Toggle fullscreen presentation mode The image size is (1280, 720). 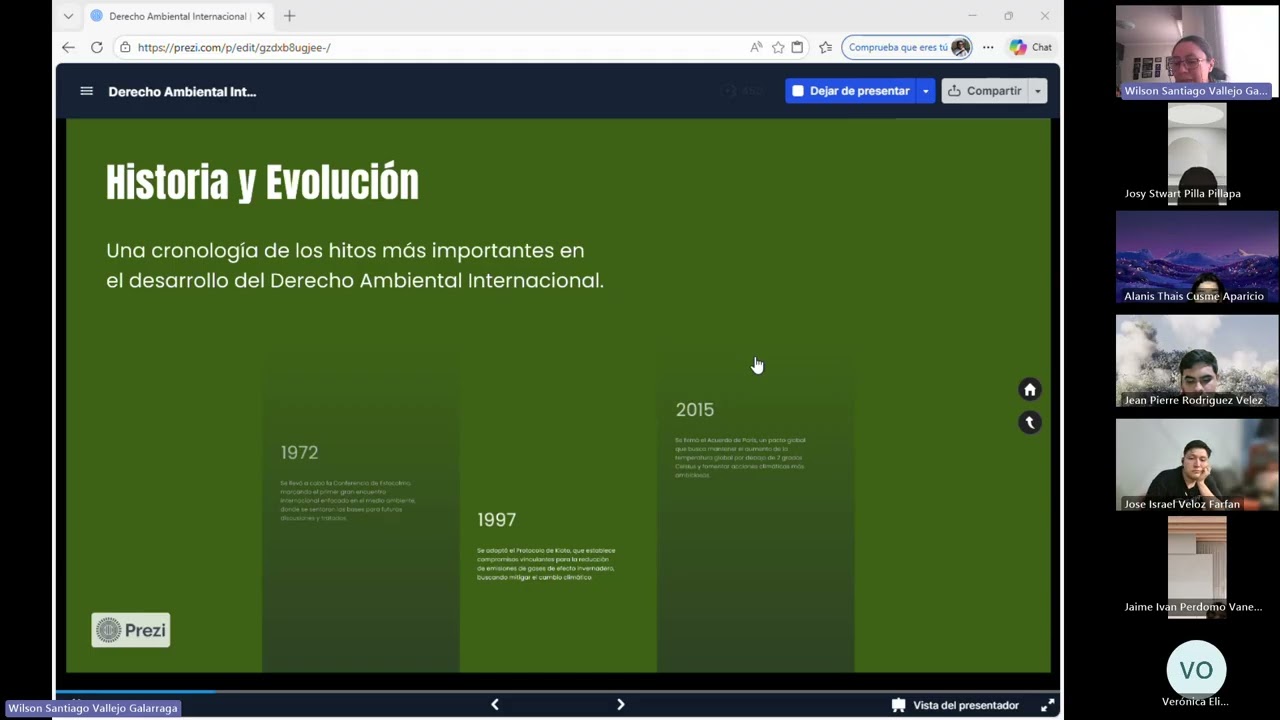click(1047, 705)
